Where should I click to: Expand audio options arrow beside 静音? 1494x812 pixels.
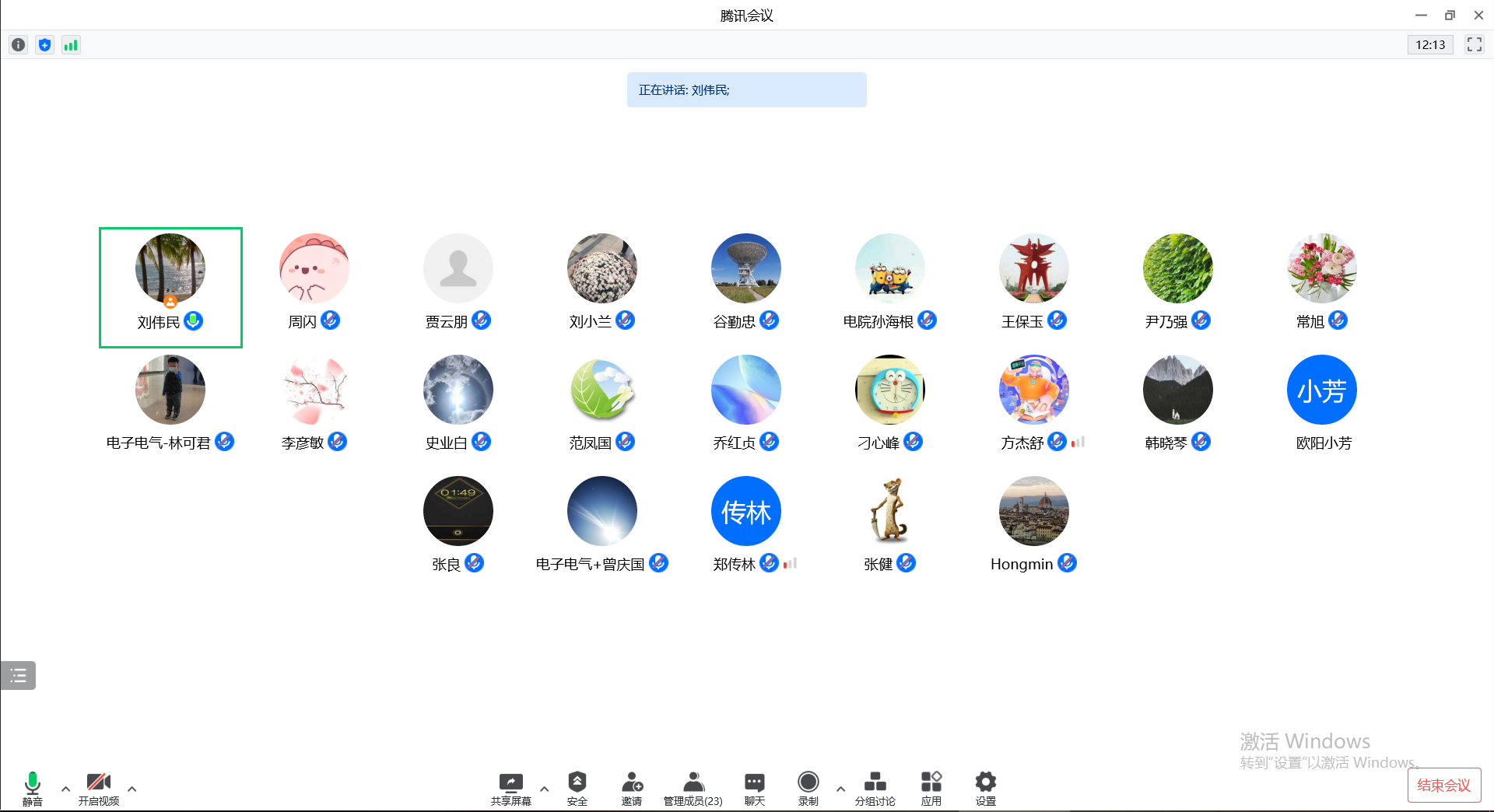(66, 789)
